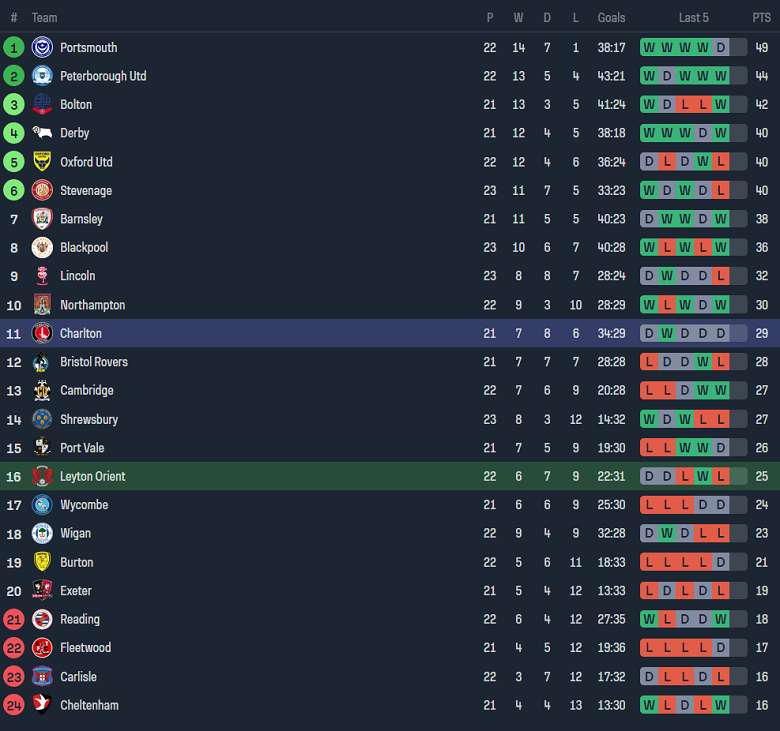Image resolution: width=780 pixels, height=731 pixels.
Task: Click the Peterborough Utd club crest
Action: click(x=42, y=76)
